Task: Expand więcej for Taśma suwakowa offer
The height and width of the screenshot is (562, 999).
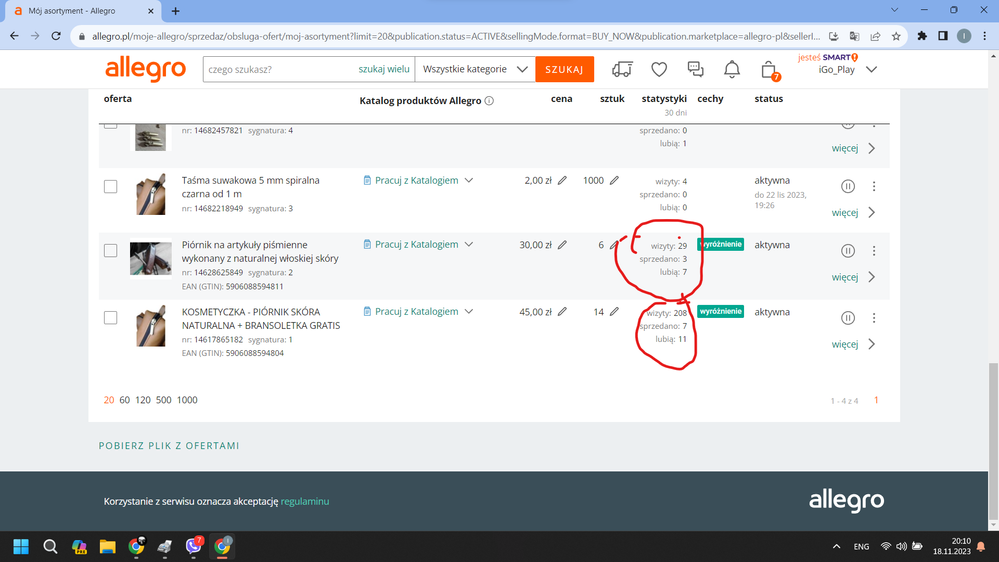Action: coord(854,213)
